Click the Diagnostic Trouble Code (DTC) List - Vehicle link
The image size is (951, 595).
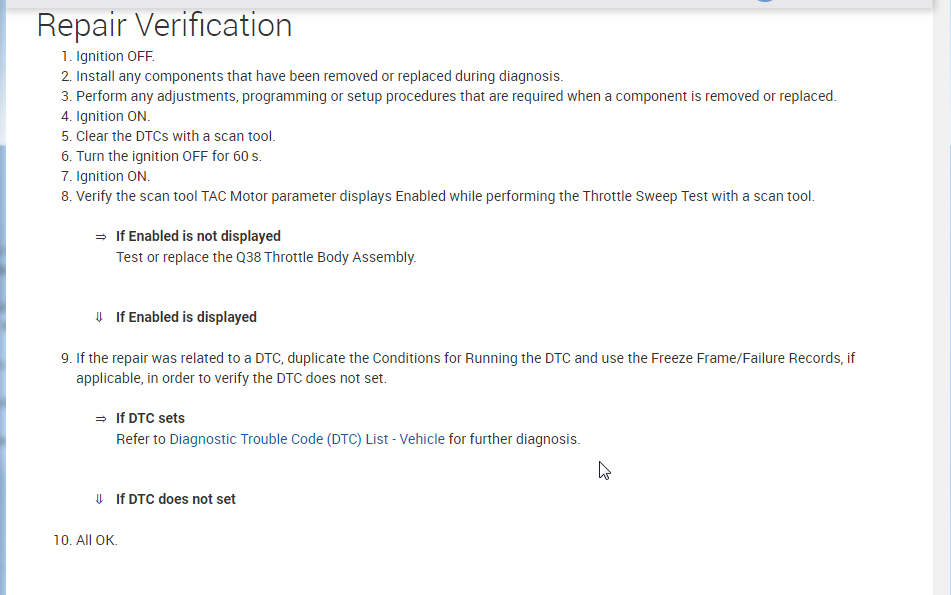point(307,439)
